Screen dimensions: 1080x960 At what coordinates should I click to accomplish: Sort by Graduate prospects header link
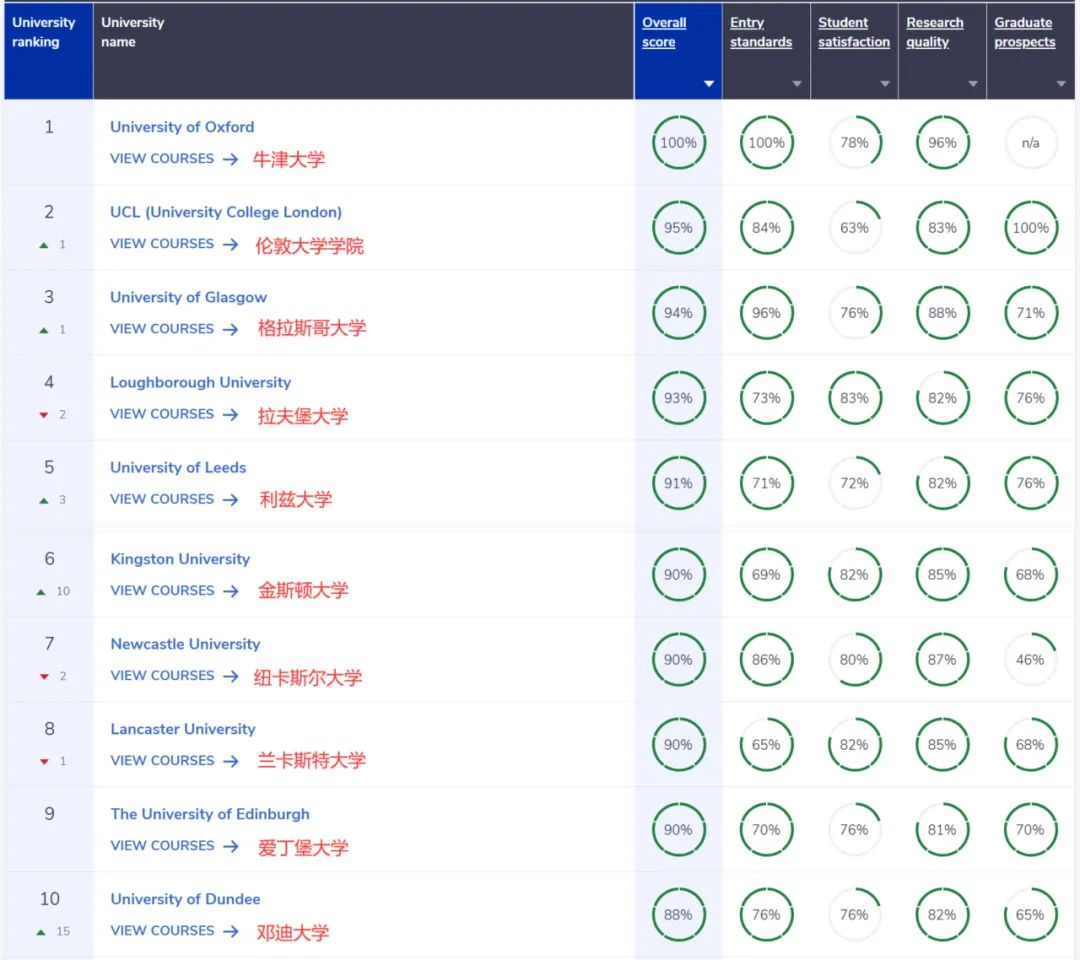(1024, 32)
